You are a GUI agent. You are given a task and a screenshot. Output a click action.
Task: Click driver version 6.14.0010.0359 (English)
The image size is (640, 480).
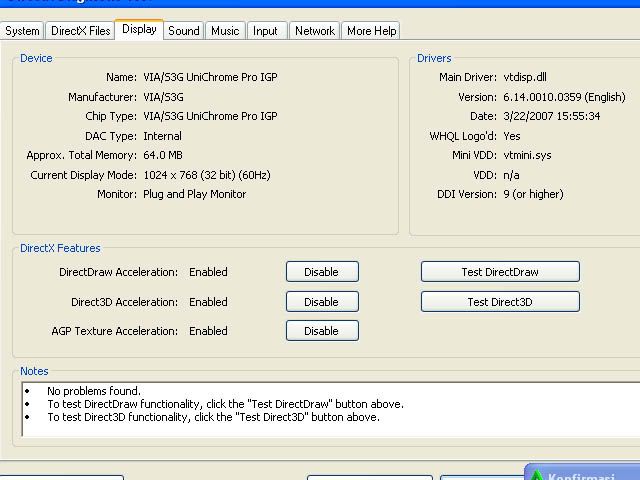pyautogui.click(x=564, y=97)
